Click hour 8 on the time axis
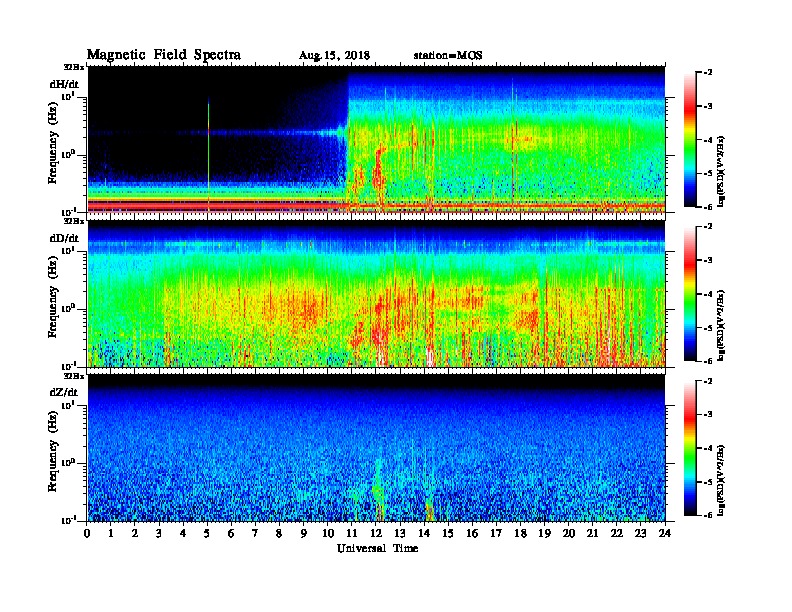The height and width of the screenshot is (612, 792). tap(279, 534)
